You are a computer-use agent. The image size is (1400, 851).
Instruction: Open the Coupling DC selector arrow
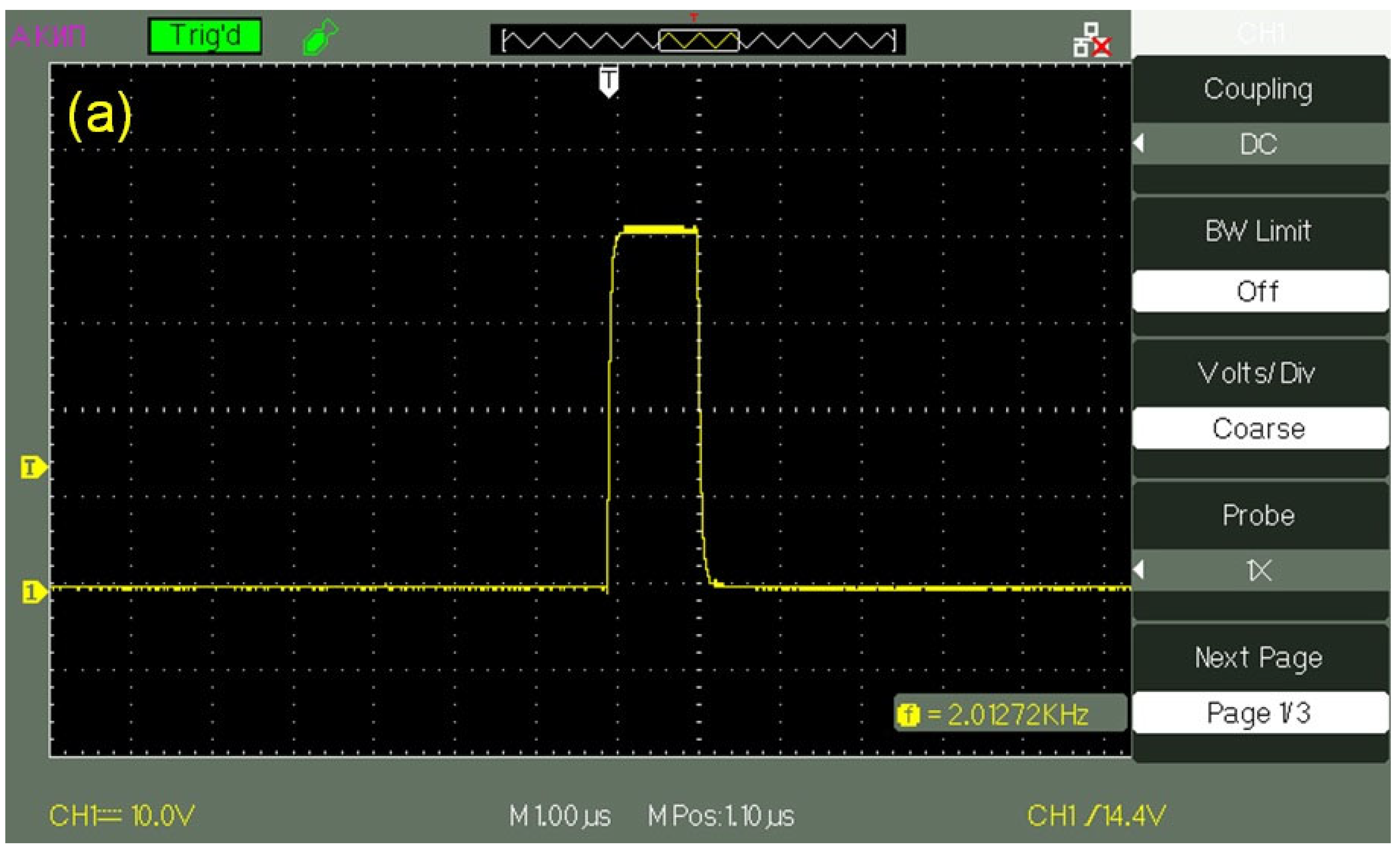tap(1139, 143)
